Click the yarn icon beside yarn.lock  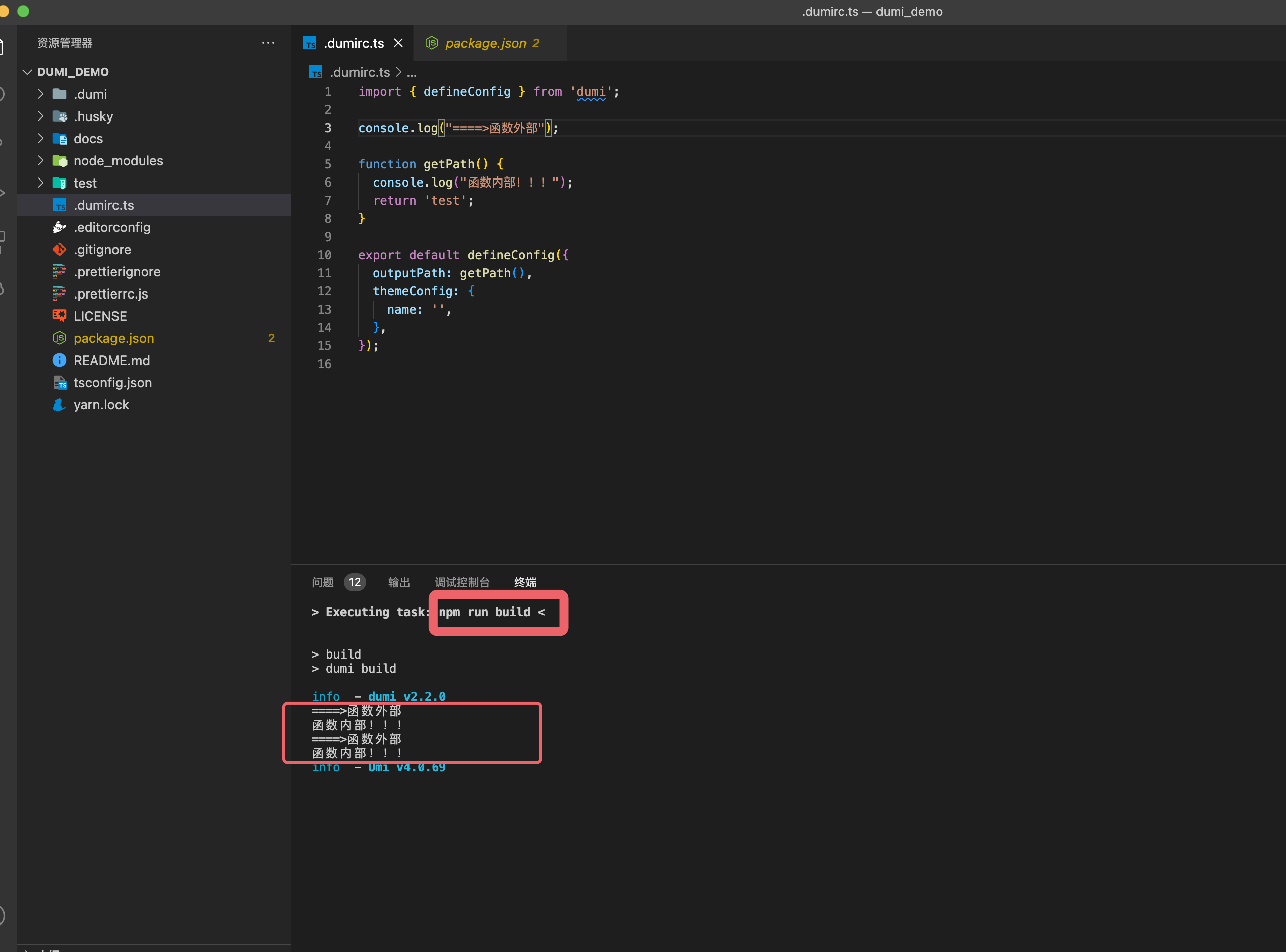[x=59, y=404]
